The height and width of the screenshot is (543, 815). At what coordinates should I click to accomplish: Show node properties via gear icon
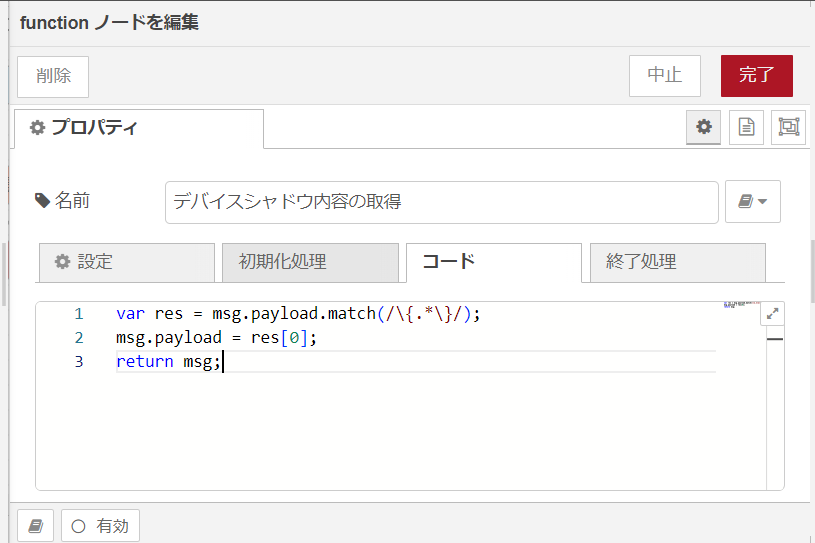pos(704,127)
